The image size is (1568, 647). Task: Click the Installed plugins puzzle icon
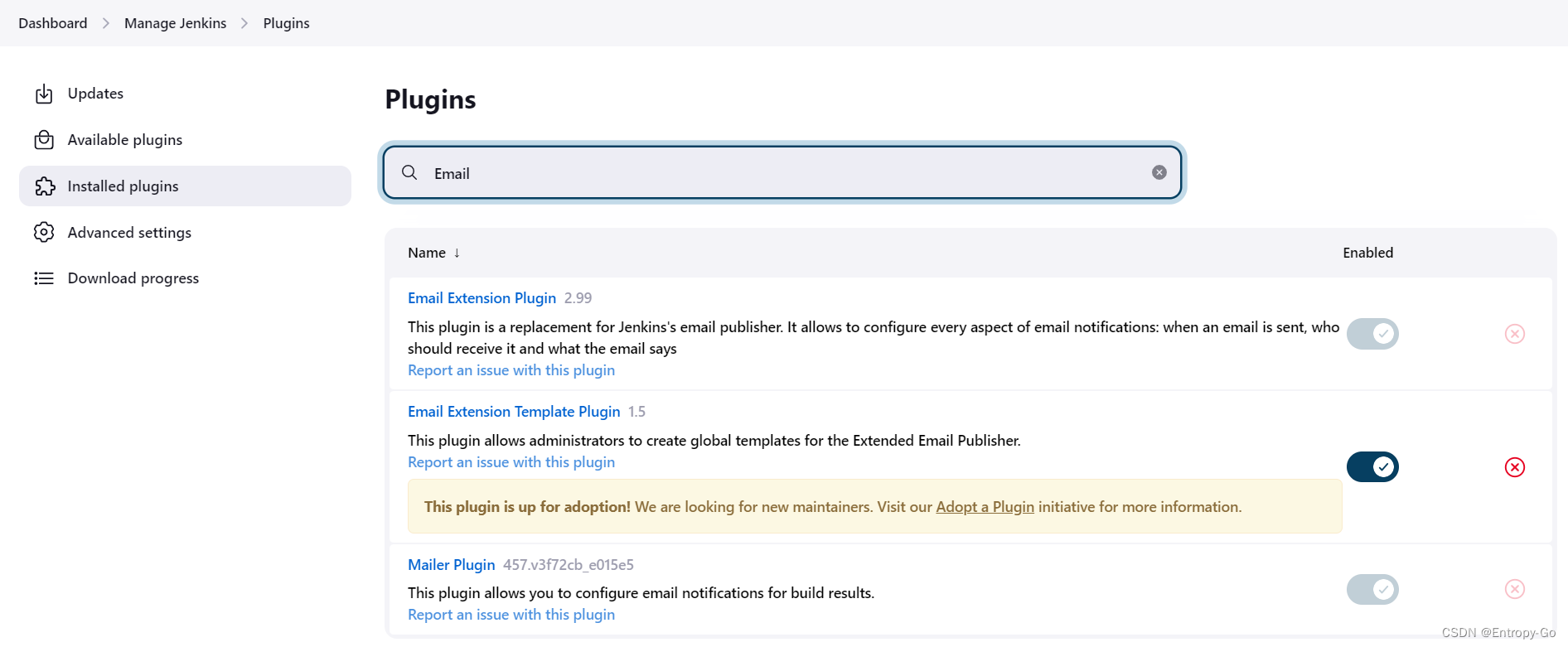45,186
